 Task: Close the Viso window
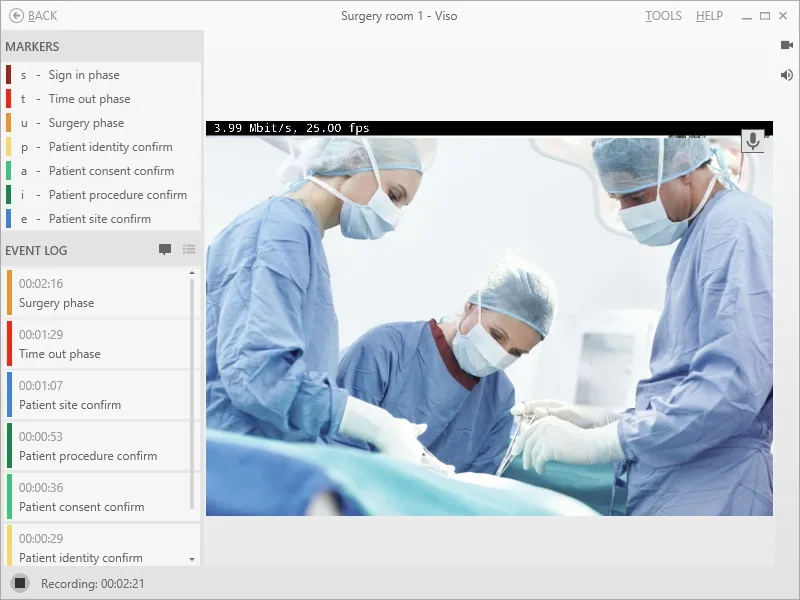tap(783, 16)
